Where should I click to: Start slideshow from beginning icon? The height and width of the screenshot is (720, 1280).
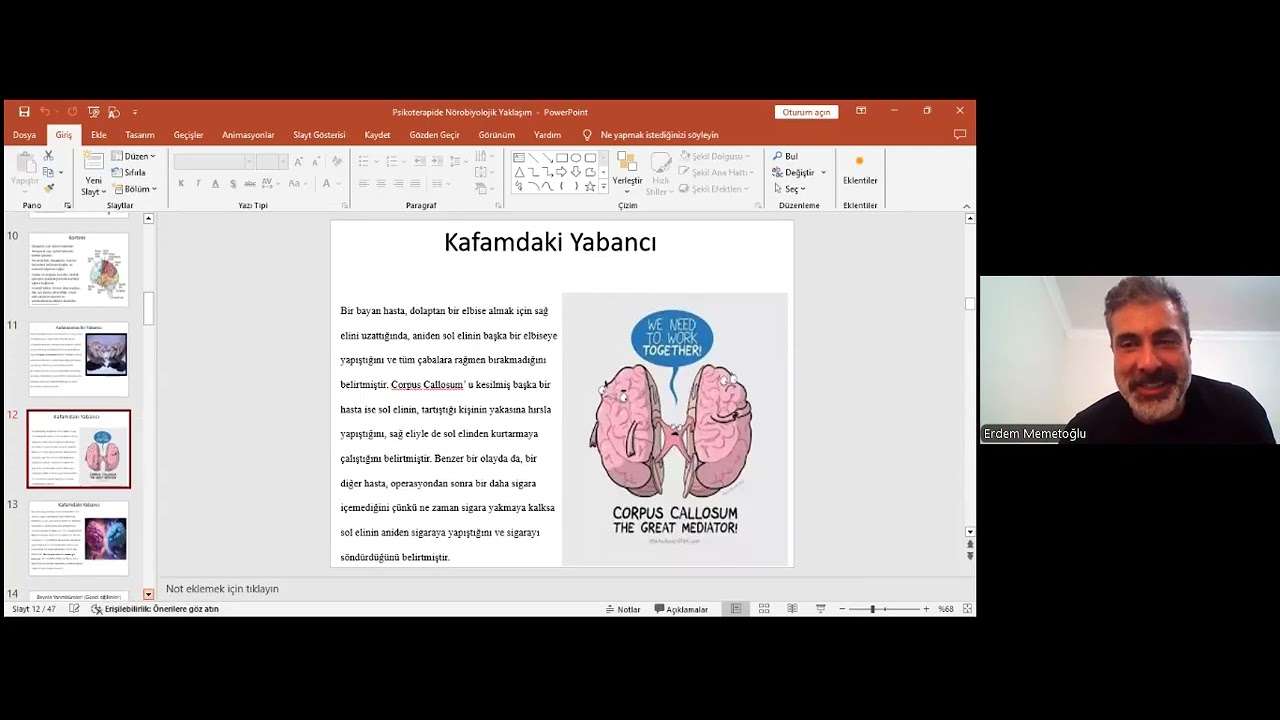(x=93, y=112)
